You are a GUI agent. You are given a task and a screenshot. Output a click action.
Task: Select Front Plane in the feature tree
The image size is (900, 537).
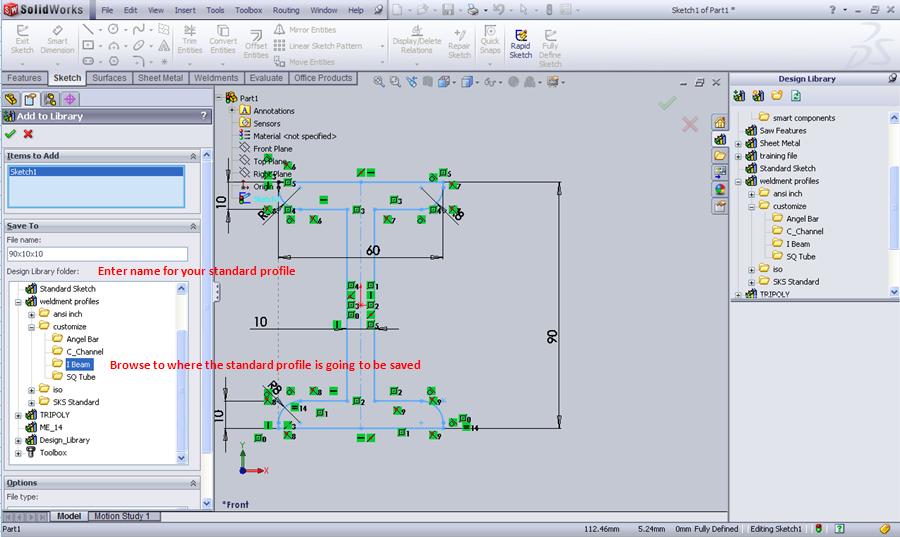tap(273, 149)
